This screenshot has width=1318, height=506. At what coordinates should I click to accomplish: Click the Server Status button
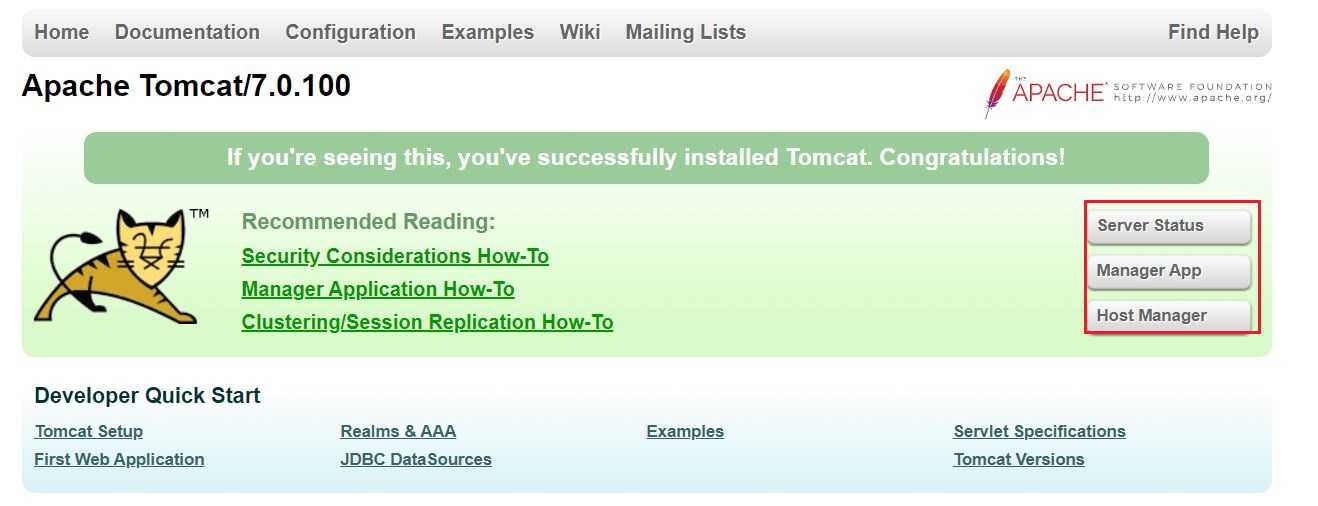[x=1169, y=226]
